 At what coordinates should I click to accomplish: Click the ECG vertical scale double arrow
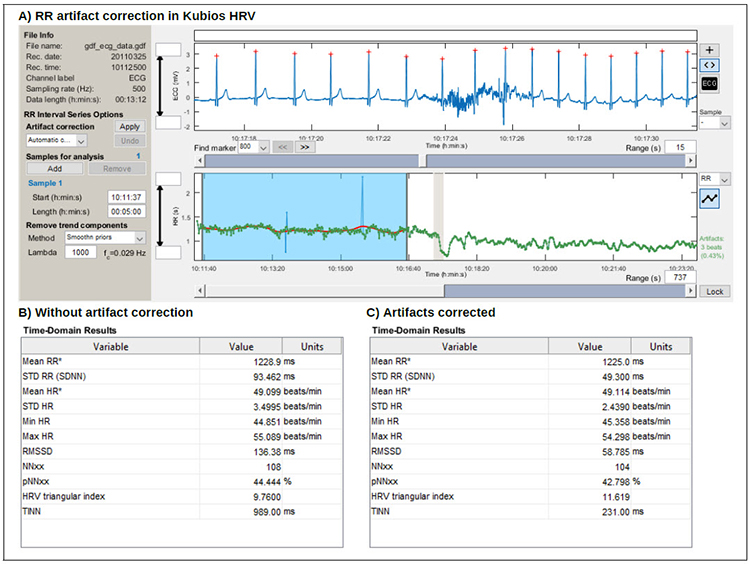(160, 86)
